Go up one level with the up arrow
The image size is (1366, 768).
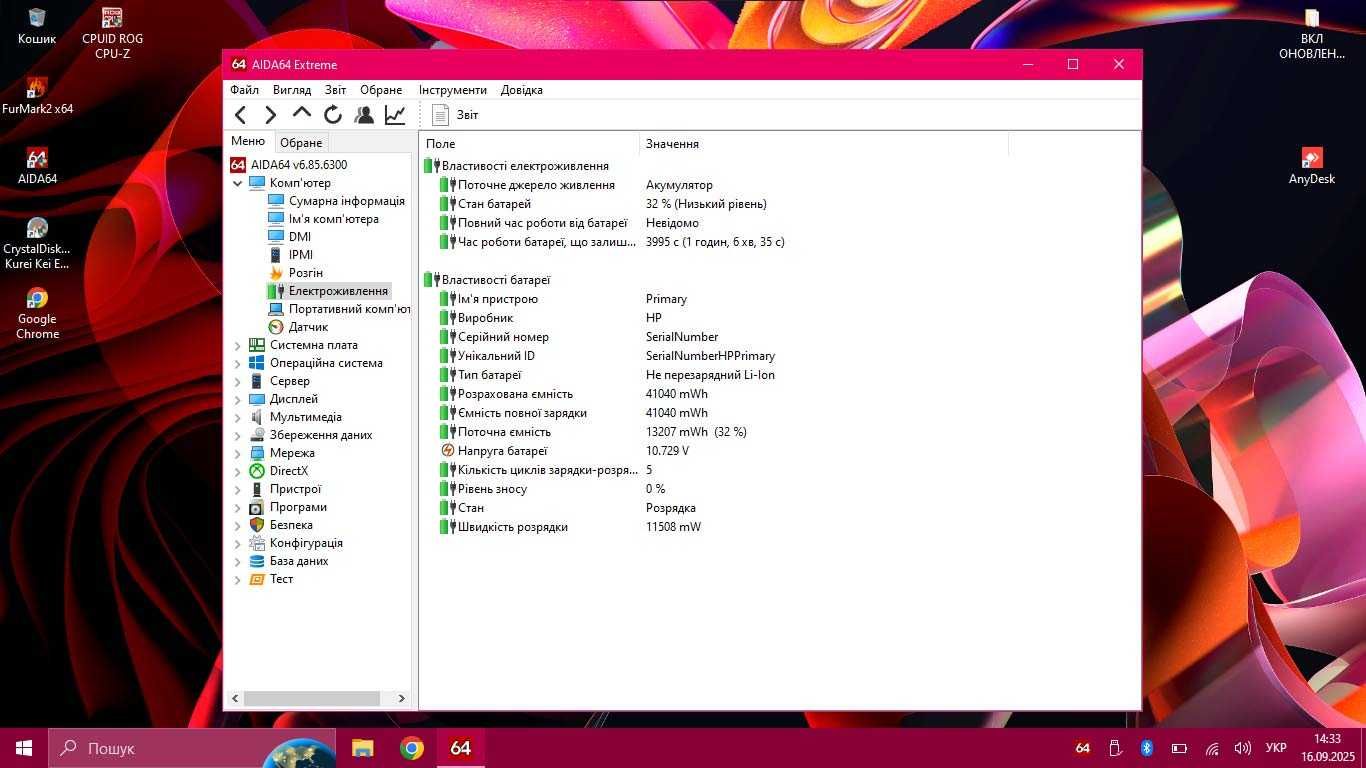click(302, 115)
